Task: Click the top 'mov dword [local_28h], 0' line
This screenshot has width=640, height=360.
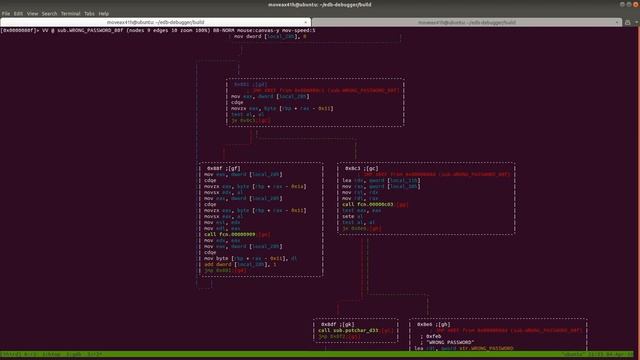Action: 270,36
